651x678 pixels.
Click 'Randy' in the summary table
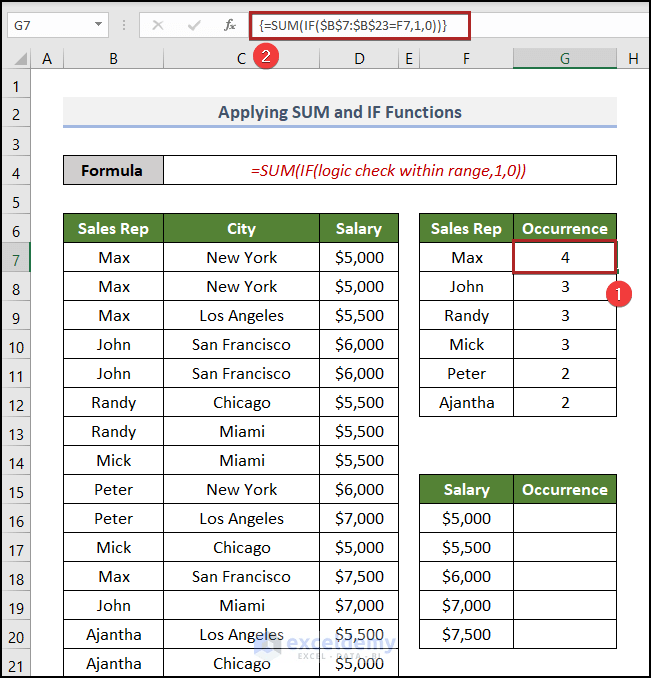466,316
